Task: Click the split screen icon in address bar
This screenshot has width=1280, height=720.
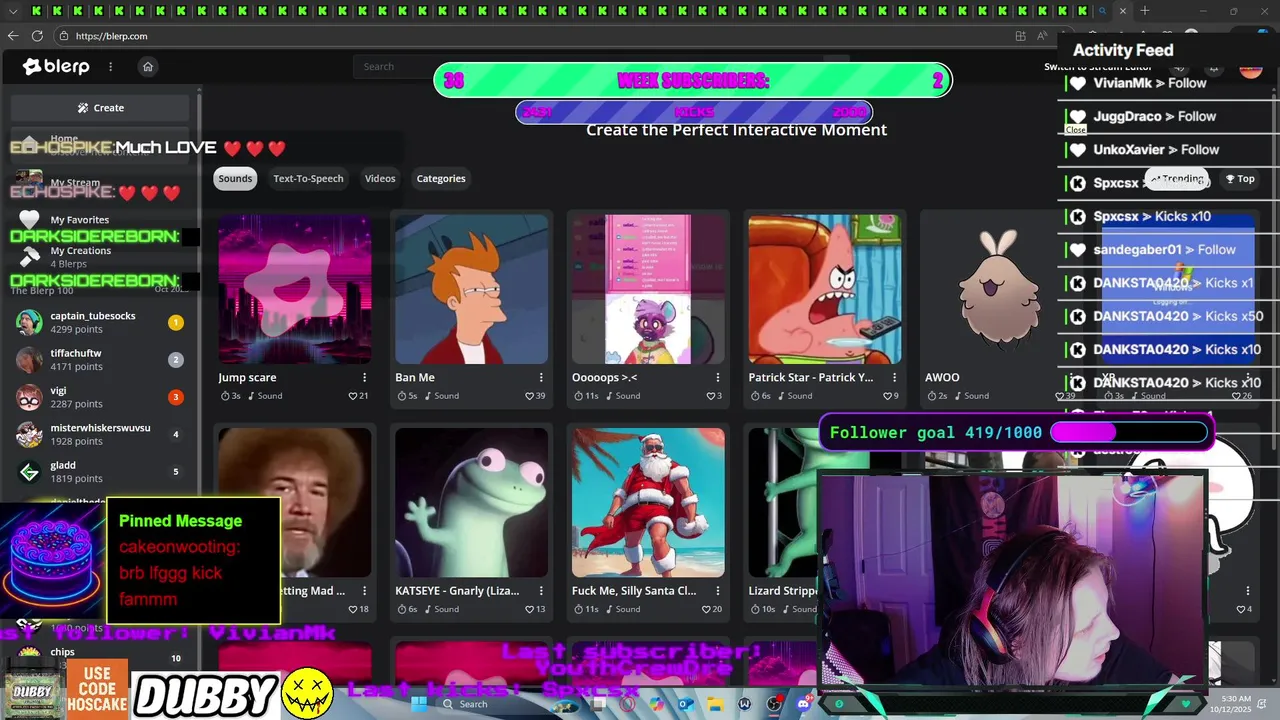Action: [1020, 36]
